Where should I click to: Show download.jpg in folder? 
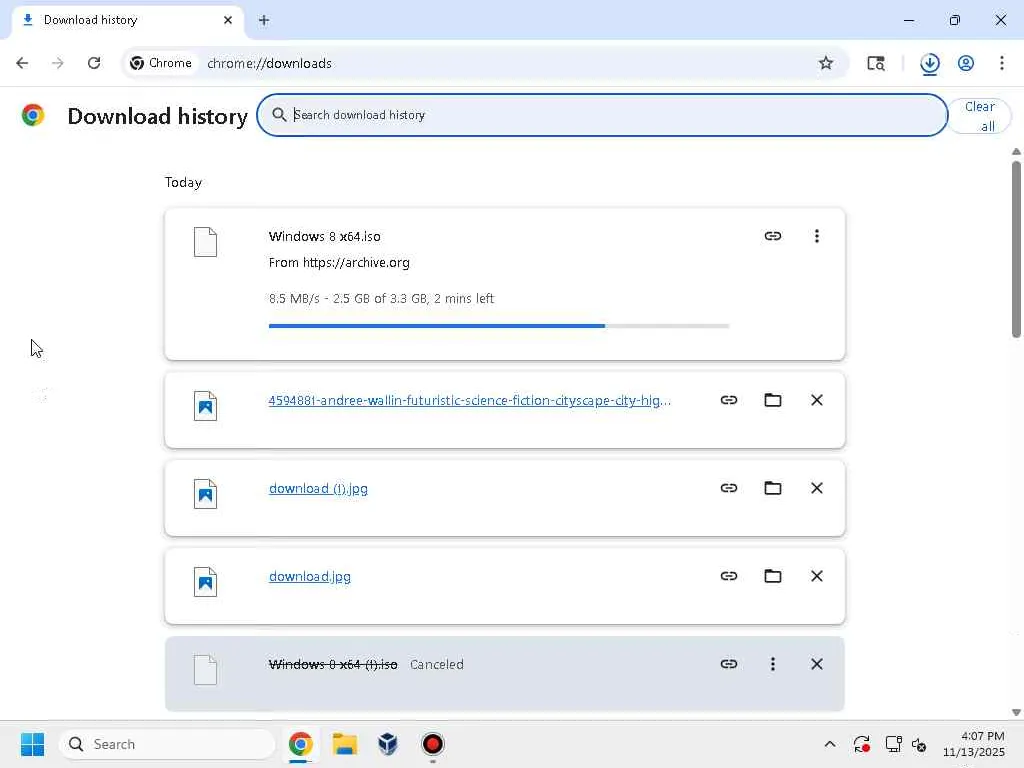coord(773,576)
